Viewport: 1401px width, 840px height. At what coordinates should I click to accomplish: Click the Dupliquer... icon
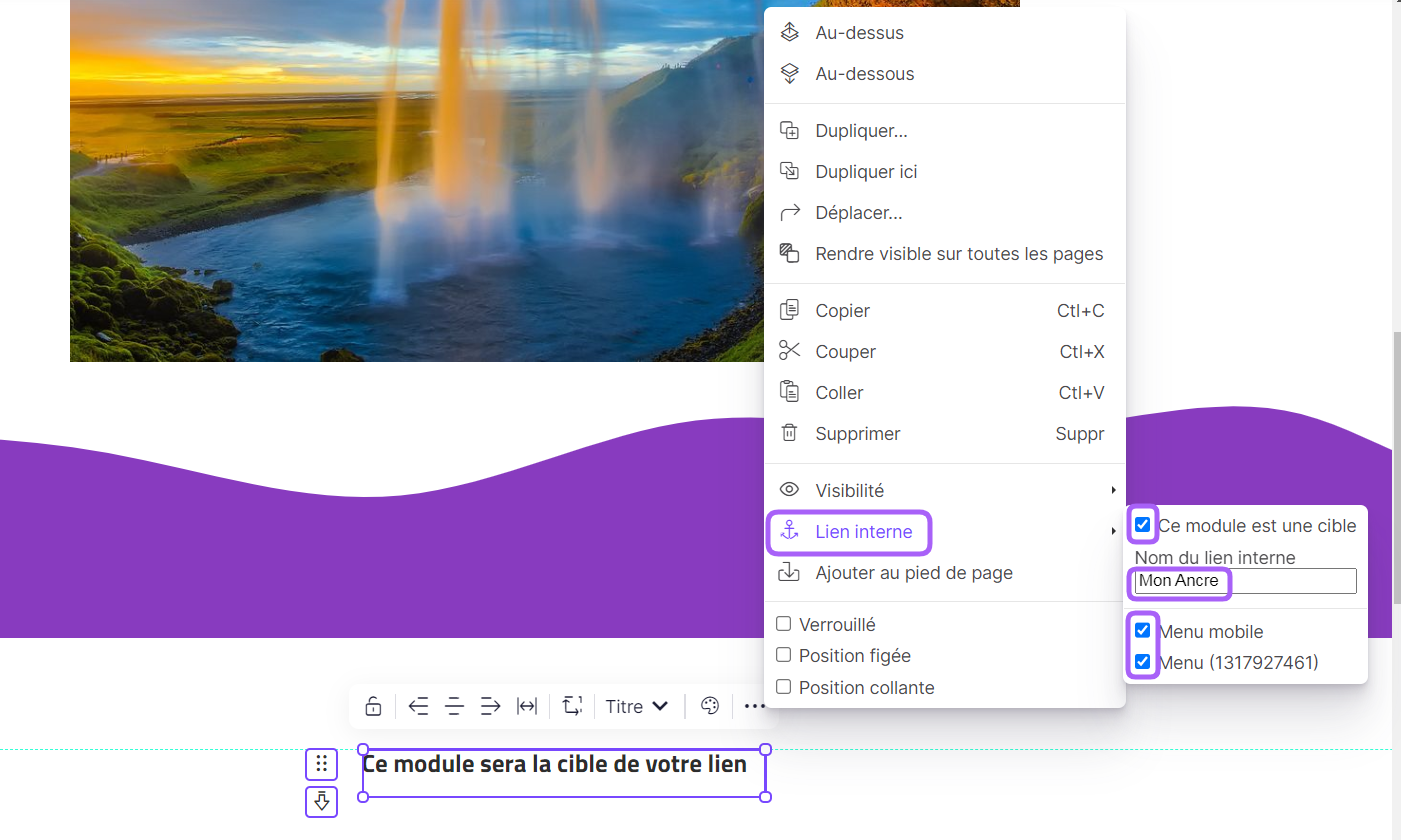[x=789, y=130]
